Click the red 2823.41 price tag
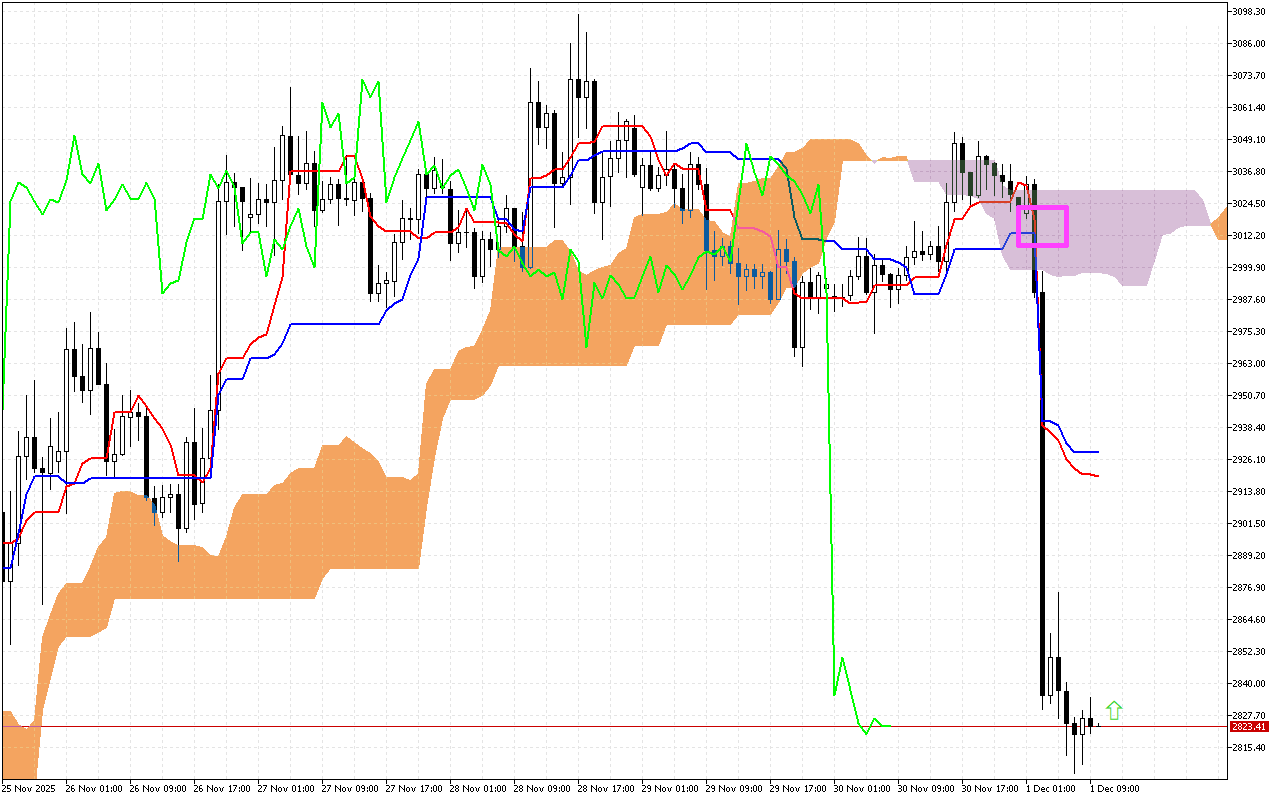 [1248, 728]
